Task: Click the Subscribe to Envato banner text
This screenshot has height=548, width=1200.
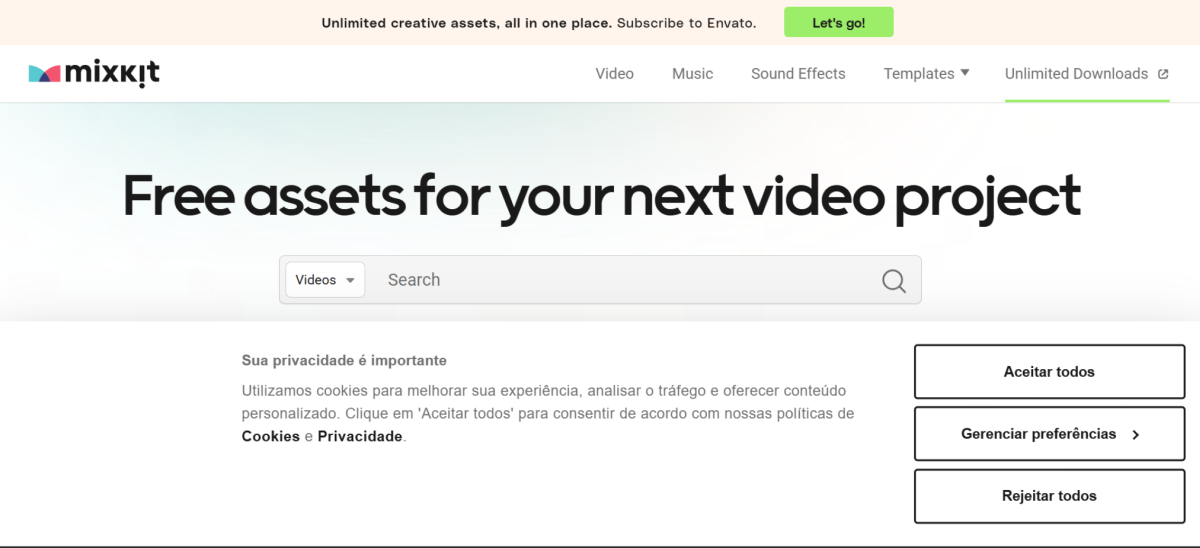Action: click(686, 22)
